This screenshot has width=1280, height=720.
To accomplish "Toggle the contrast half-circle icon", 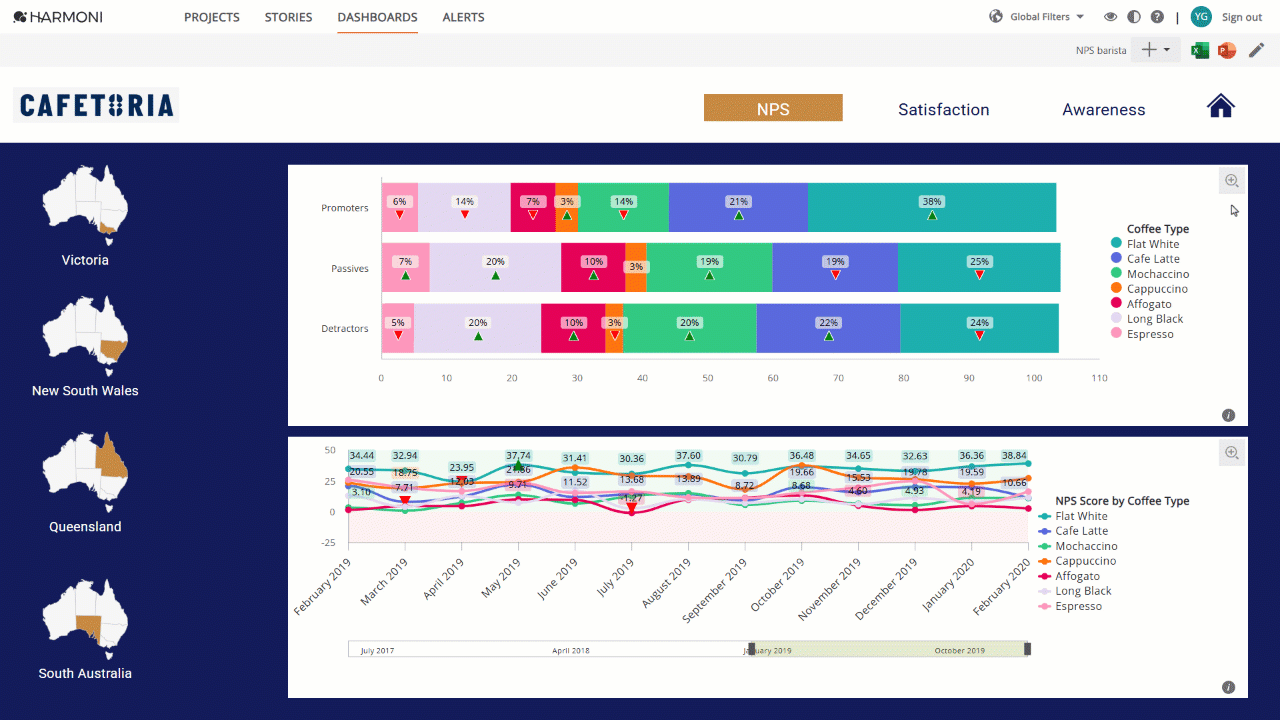I will pyautogui.click(x=1134, y=17).
